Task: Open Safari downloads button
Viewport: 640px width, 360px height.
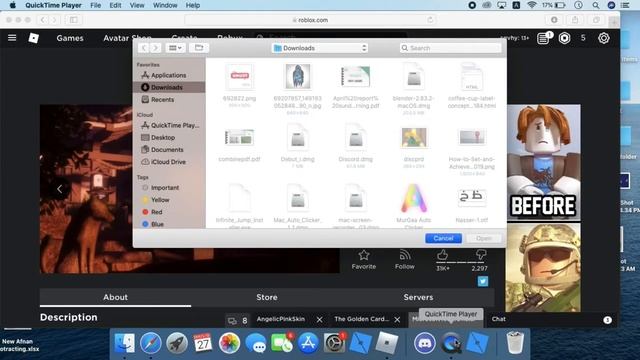Action: pyautogui.click(x=554, y=20)
